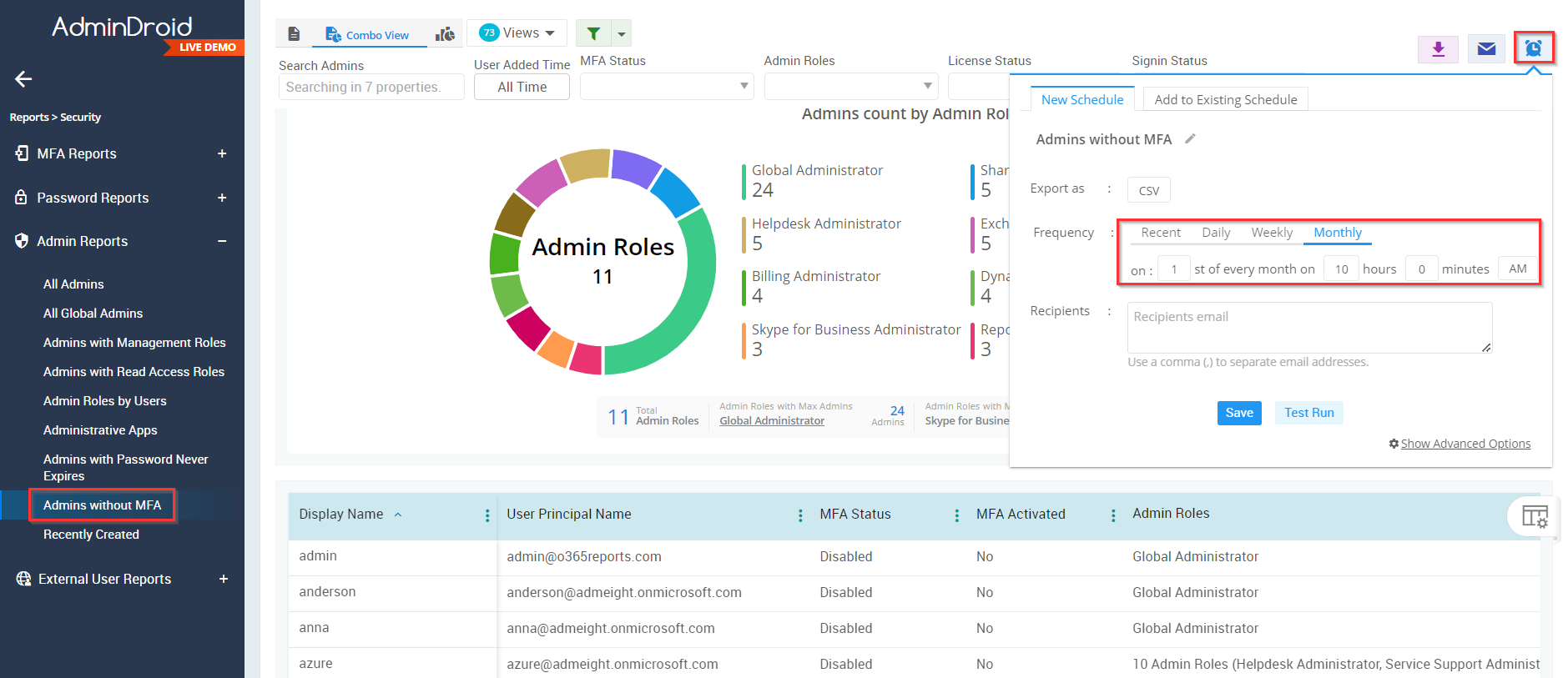Click the day of month field
Screen dimensions: 1568x678
(1174, 269)
